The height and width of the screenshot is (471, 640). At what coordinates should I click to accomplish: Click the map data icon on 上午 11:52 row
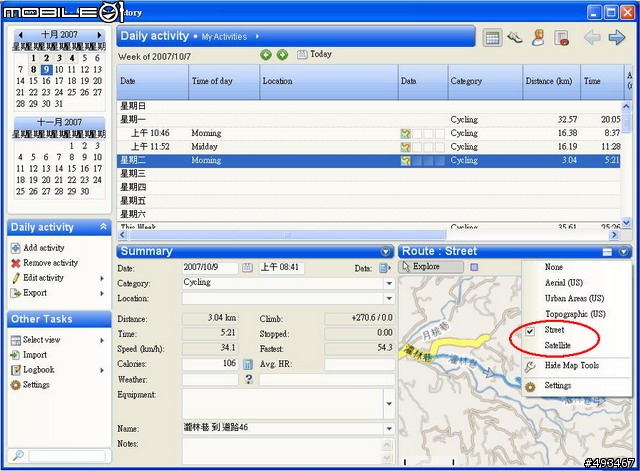405,147
